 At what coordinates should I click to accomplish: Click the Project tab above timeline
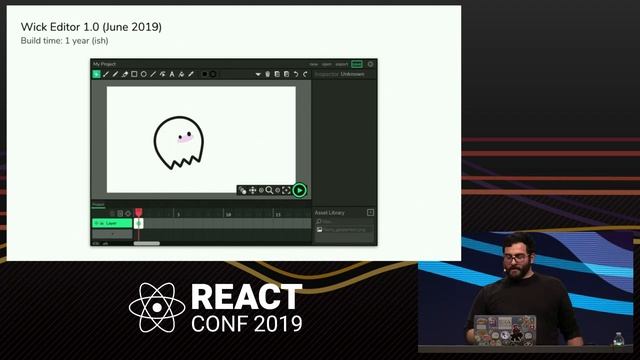coord(98,205)
